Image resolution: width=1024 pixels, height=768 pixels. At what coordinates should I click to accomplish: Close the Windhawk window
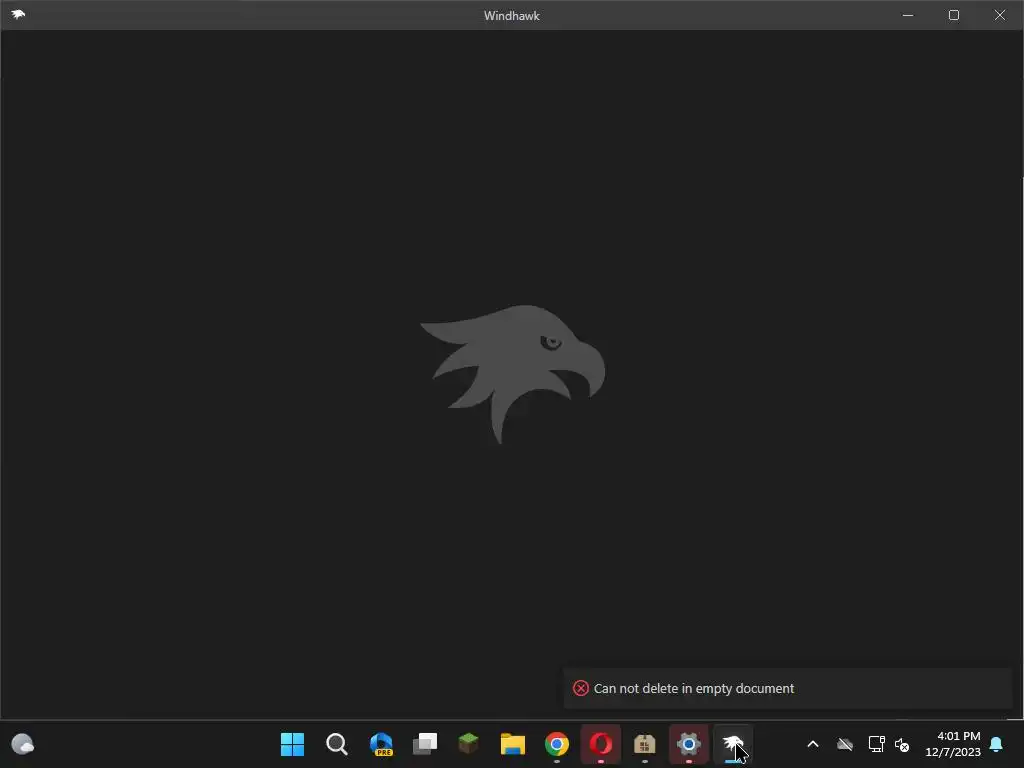tap(1000, 15)
